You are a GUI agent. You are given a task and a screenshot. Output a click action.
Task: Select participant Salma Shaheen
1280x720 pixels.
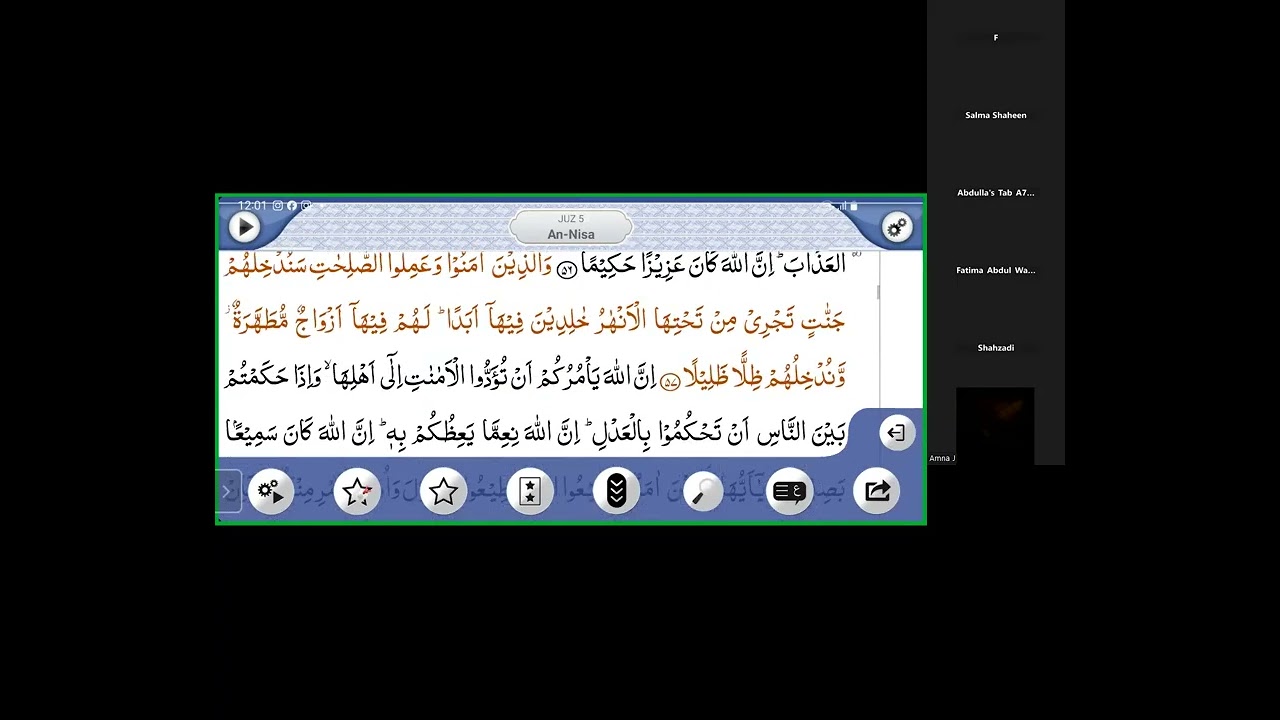pos(996,115)
